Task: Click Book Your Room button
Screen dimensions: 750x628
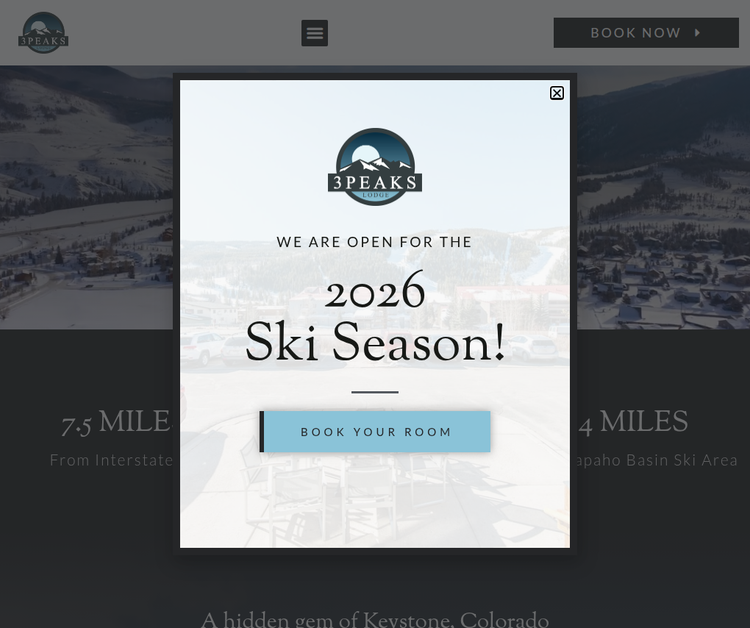Action: [375, 431]
